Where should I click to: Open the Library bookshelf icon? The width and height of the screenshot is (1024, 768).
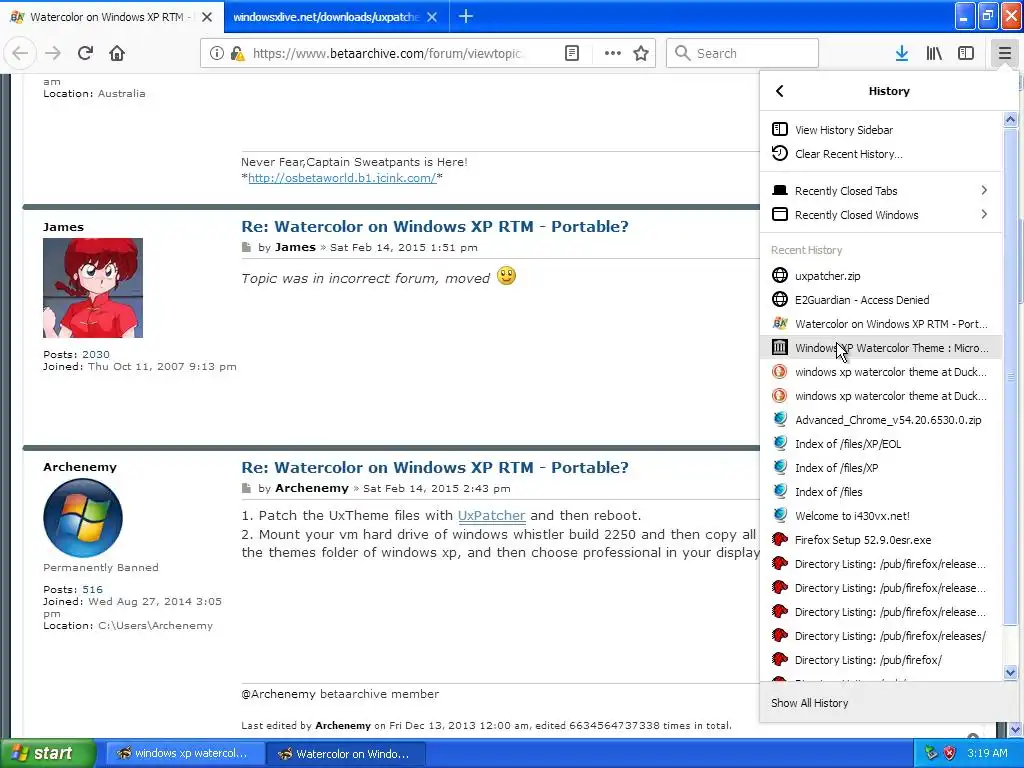[934, 53]
